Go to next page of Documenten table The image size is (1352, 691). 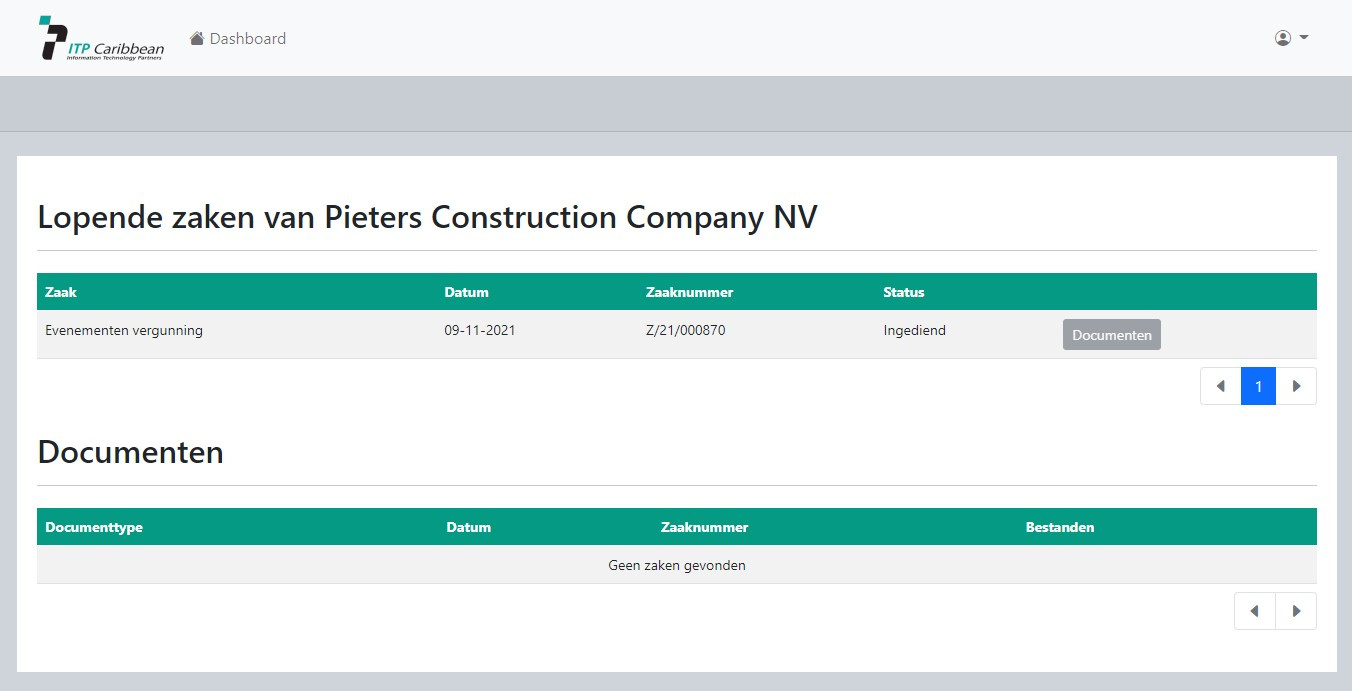click(1297, 611)
